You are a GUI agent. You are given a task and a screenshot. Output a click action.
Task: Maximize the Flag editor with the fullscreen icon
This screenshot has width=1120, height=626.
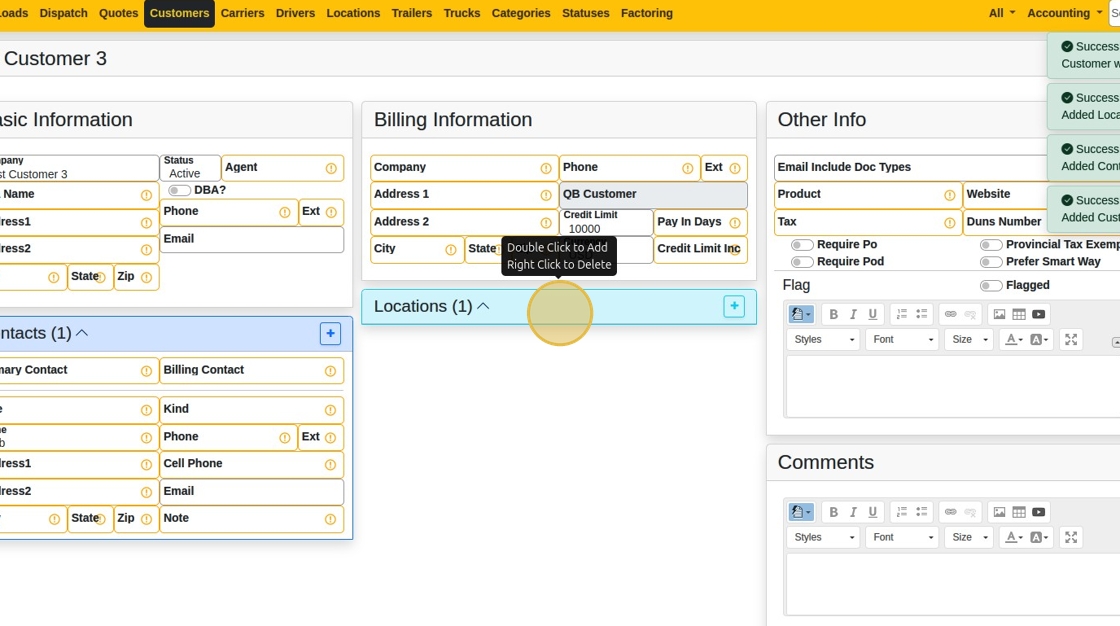pos(1071,339)
